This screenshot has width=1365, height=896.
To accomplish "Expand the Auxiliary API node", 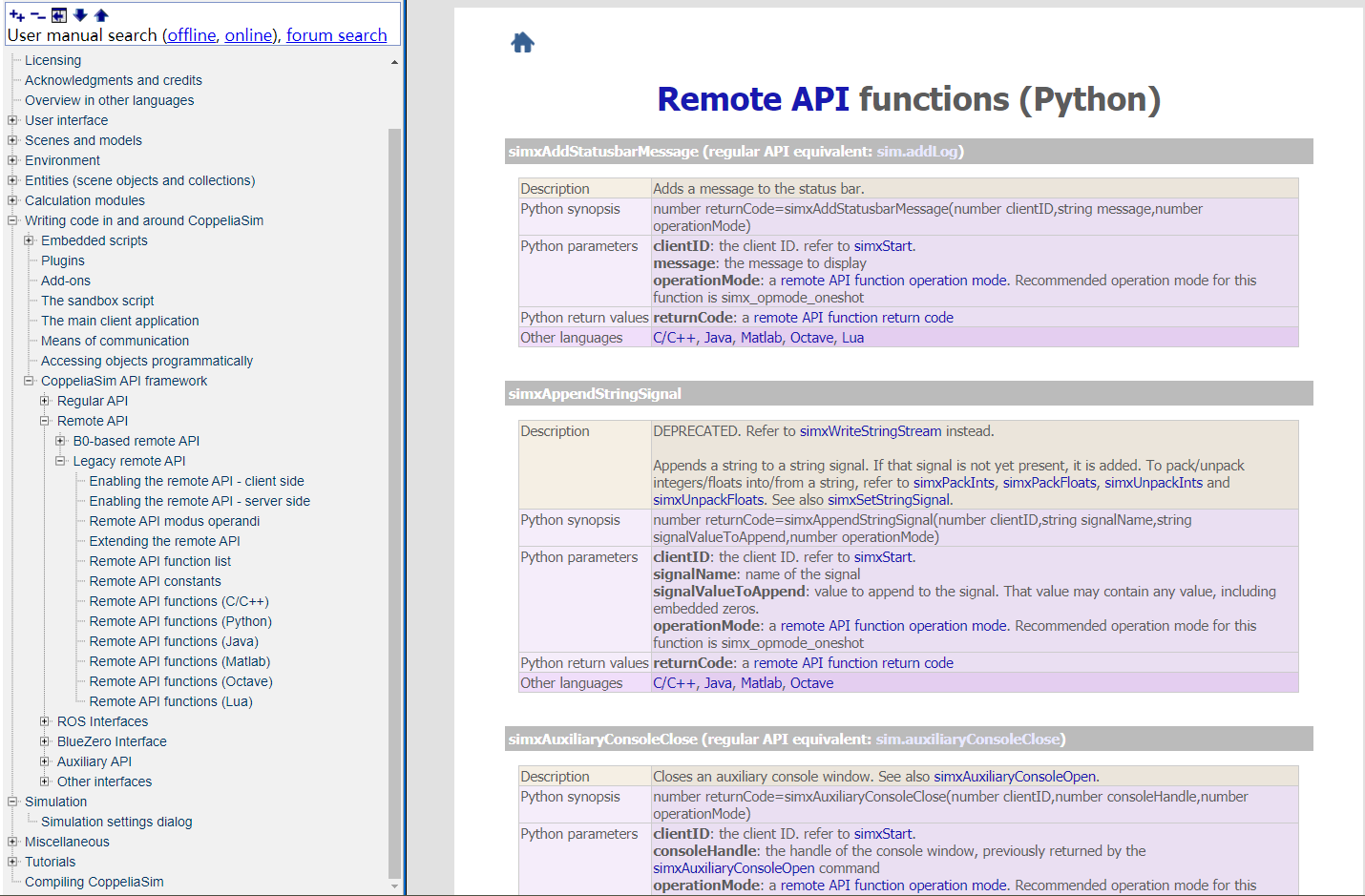I will tap(45, 761).
